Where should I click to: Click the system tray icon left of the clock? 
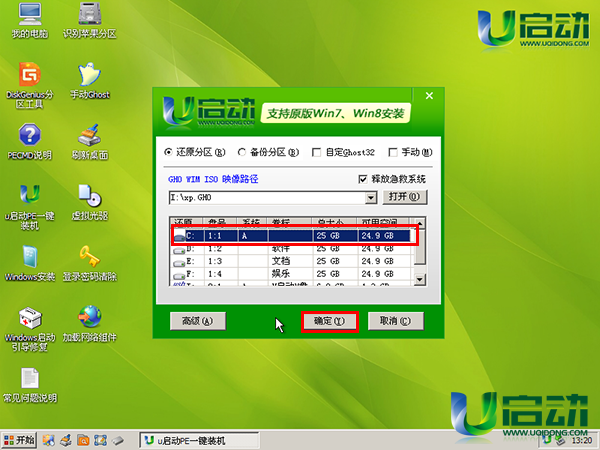(561, 441)
